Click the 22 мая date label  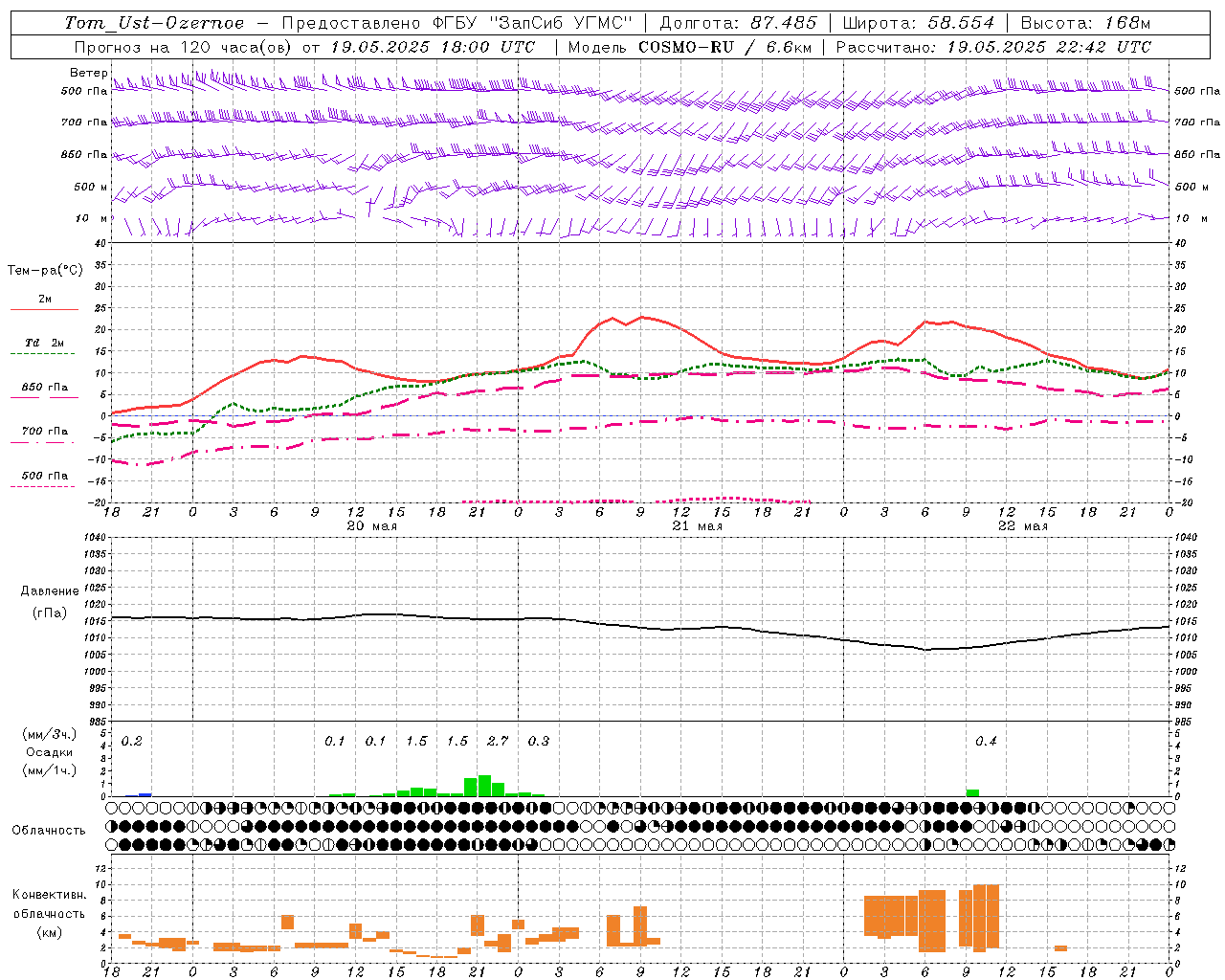coord(1022,526)
